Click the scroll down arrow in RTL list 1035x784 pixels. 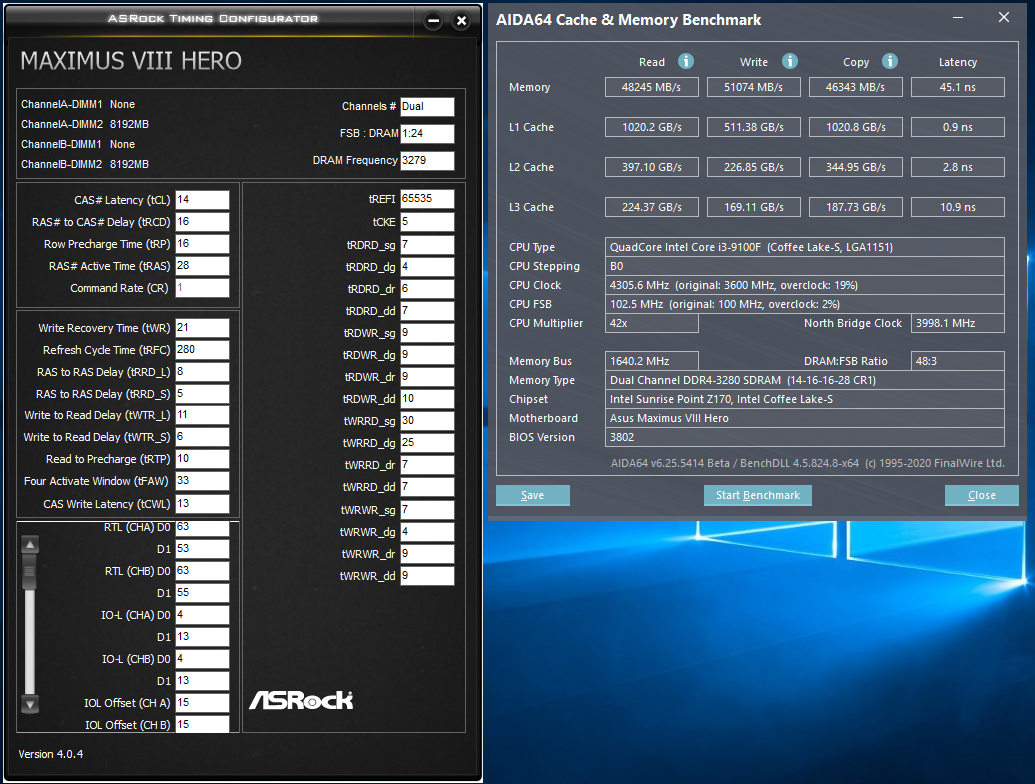(30, 704)
